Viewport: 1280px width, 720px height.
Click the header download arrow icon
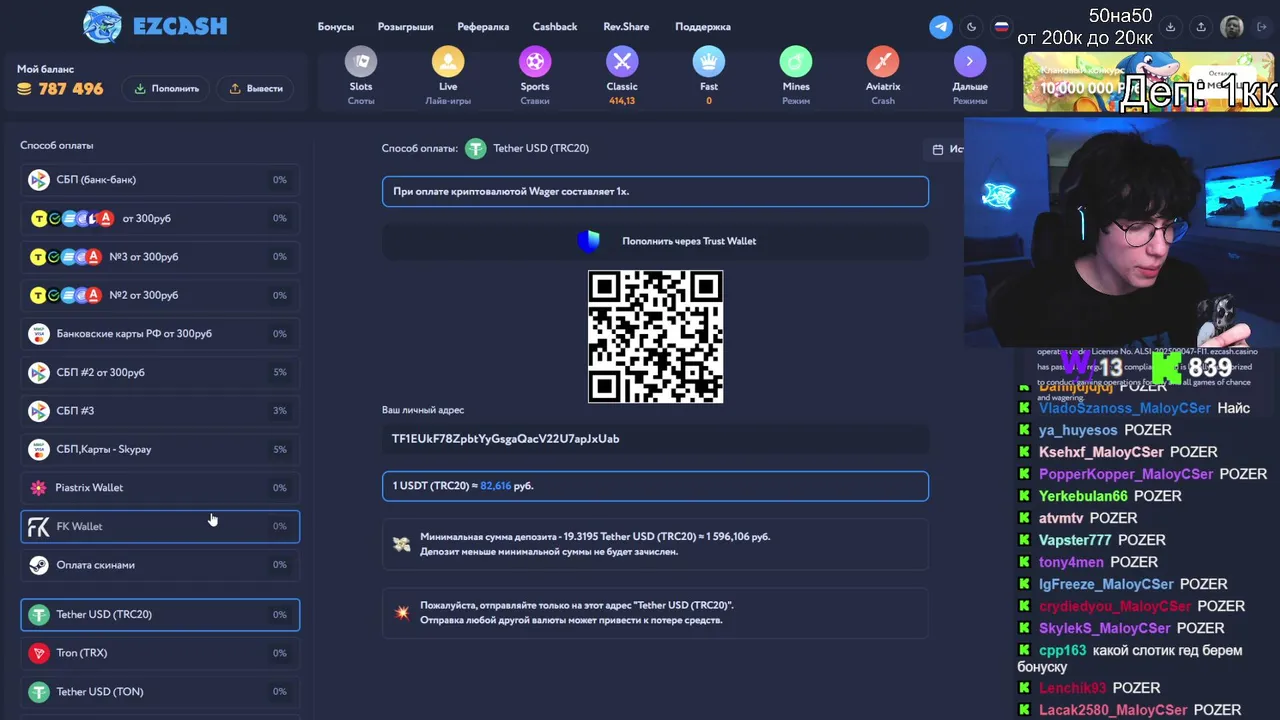[x=1171, y=27]
